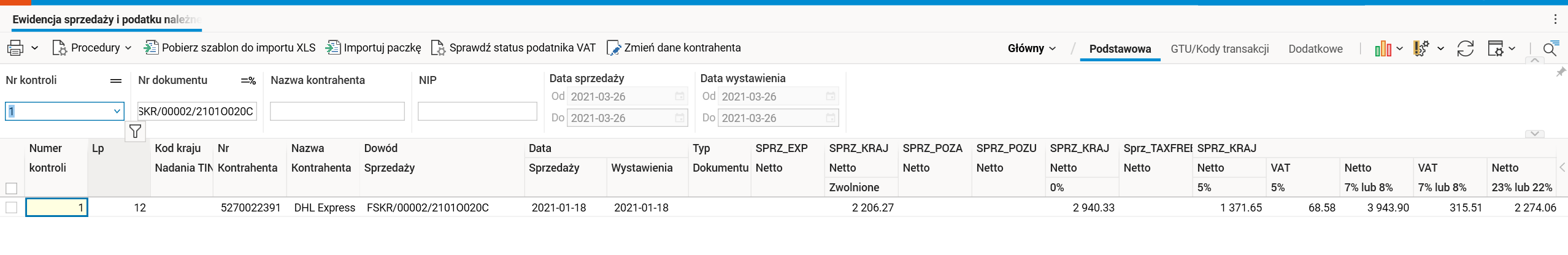Click the printer icon in the toolbar

coord(15,48)
